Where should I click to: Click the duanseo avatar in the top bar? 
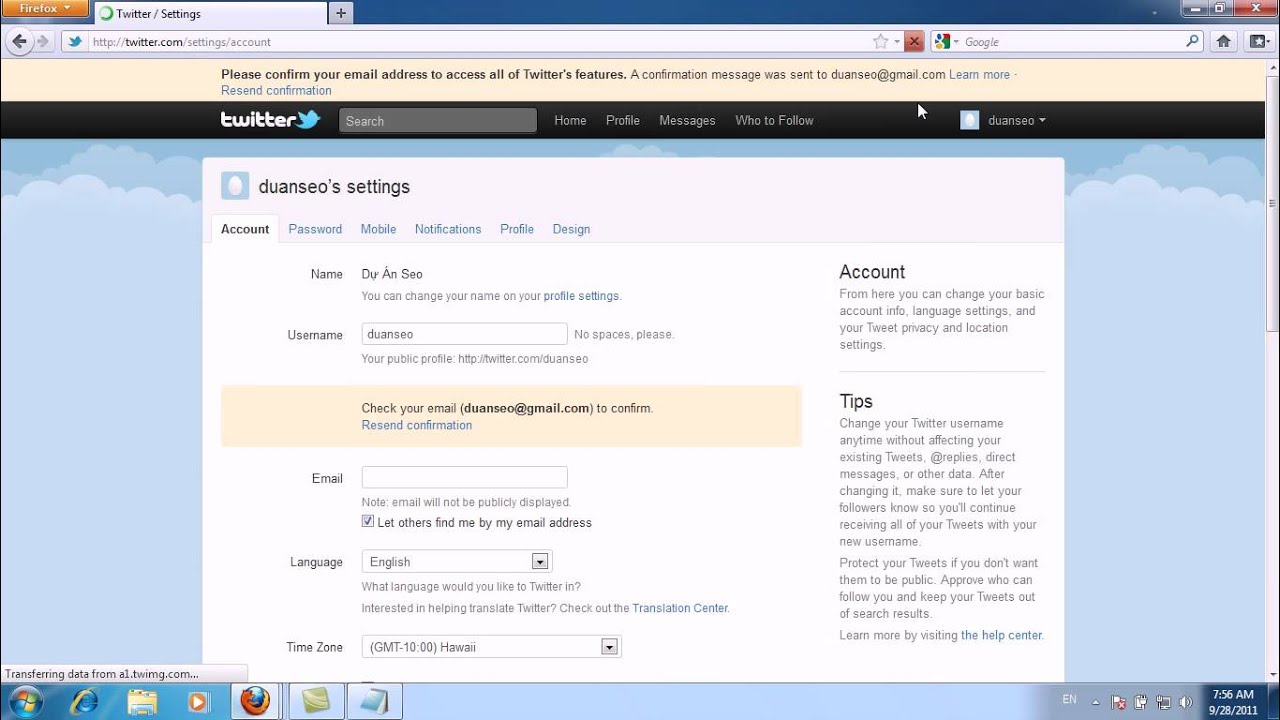969,120
